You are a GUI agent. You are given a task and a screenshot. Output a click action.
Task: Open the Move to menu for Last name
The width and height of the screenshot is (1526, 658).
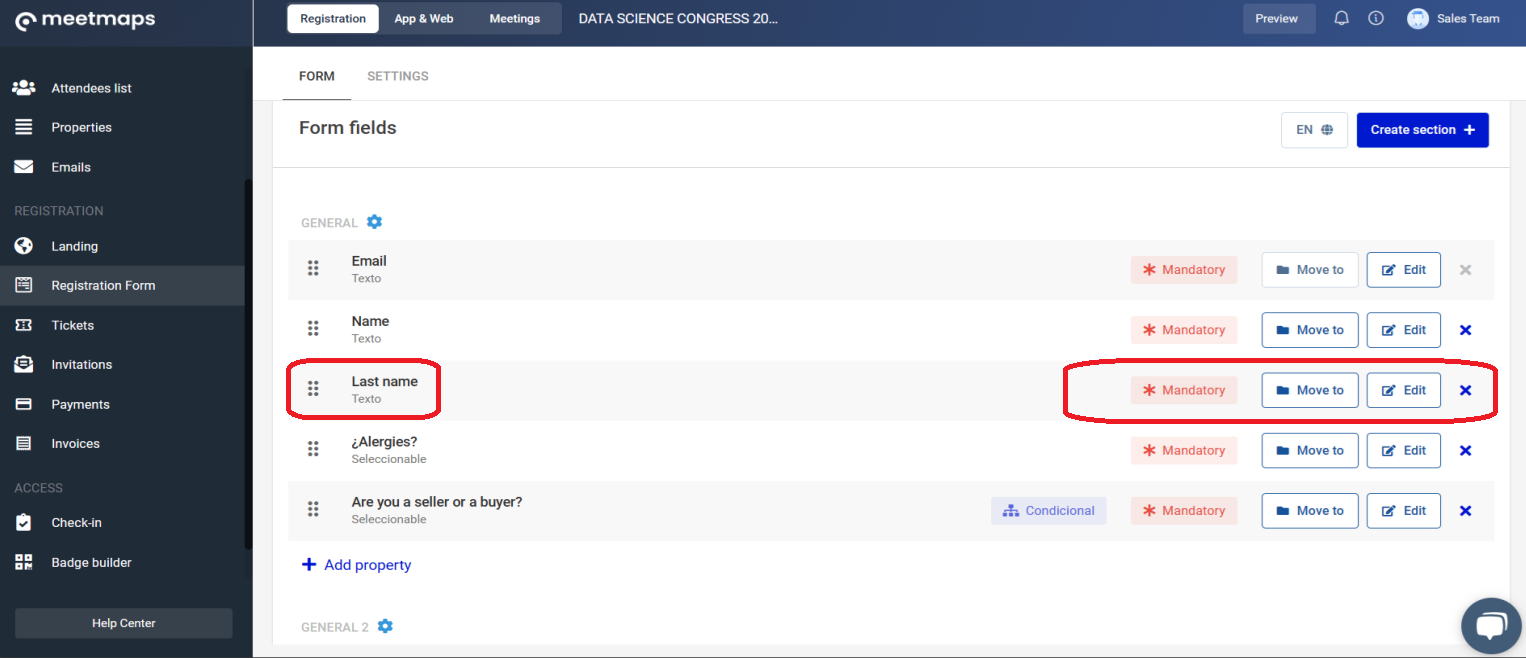[1310, 389]
